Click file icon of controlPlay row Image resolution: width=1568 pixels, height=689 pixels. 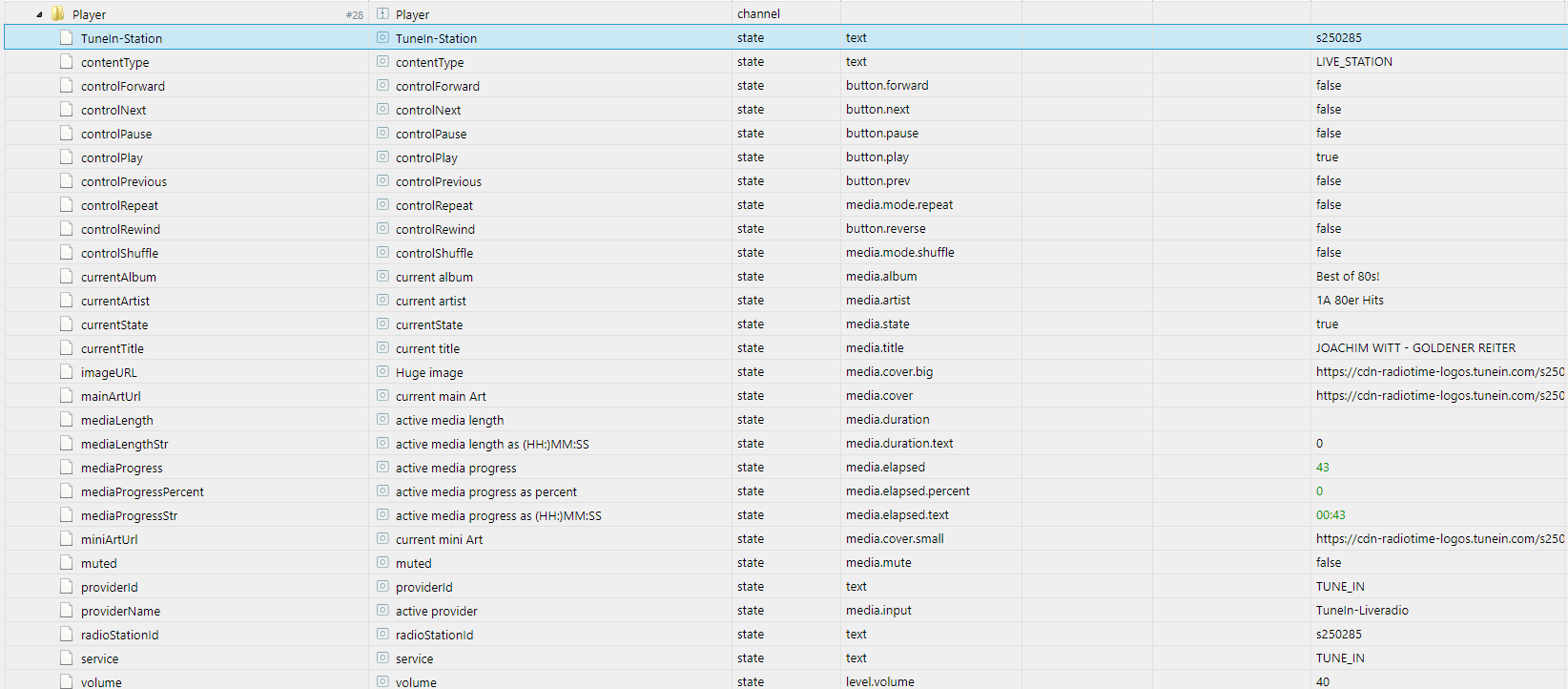66,157
